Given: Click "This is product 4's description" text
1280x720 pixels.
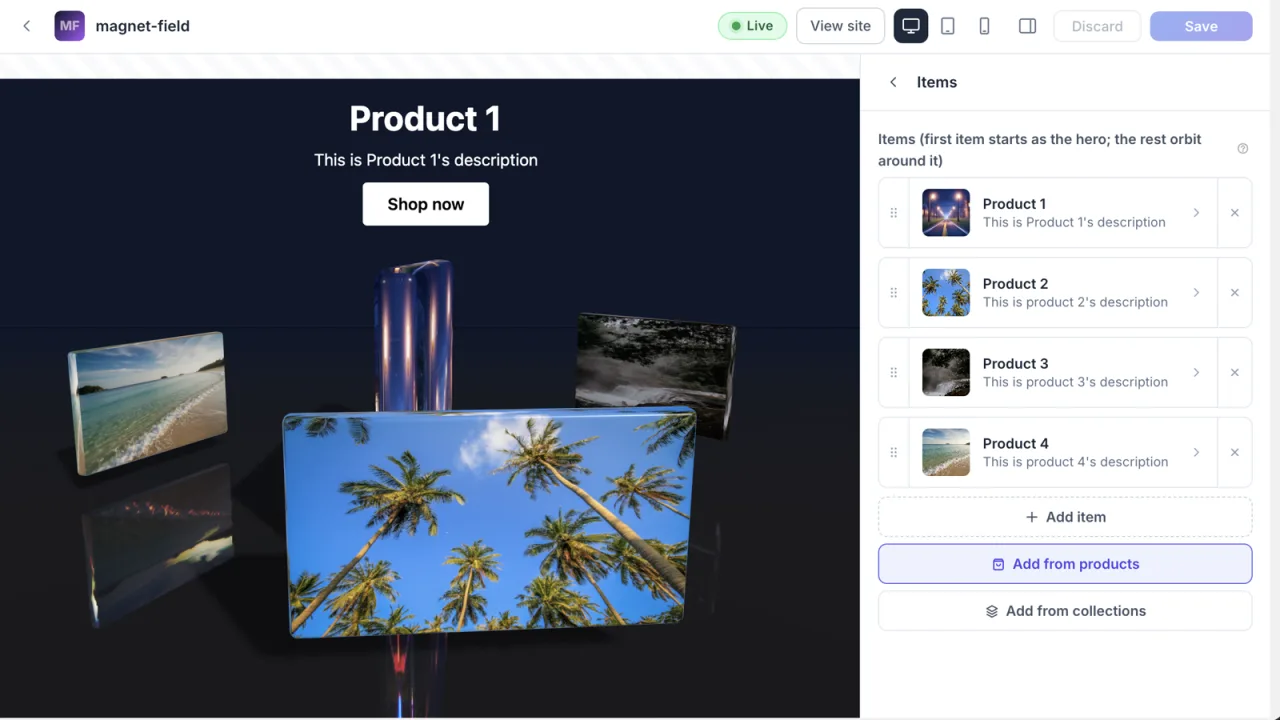Looking at the screenshot, I should [x=1075, y=462].
